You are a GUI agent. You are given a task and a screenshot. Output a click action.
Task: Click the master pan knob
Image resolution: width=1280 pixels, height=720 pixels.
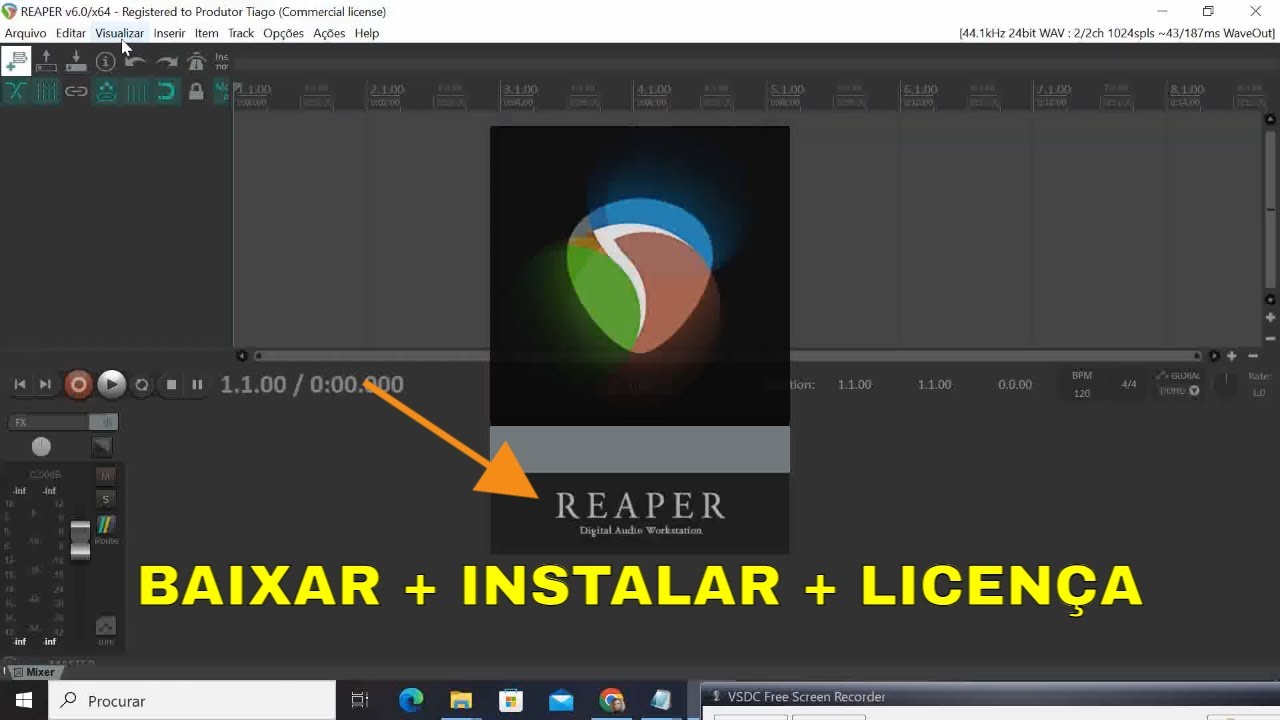(x=41, y=446)
